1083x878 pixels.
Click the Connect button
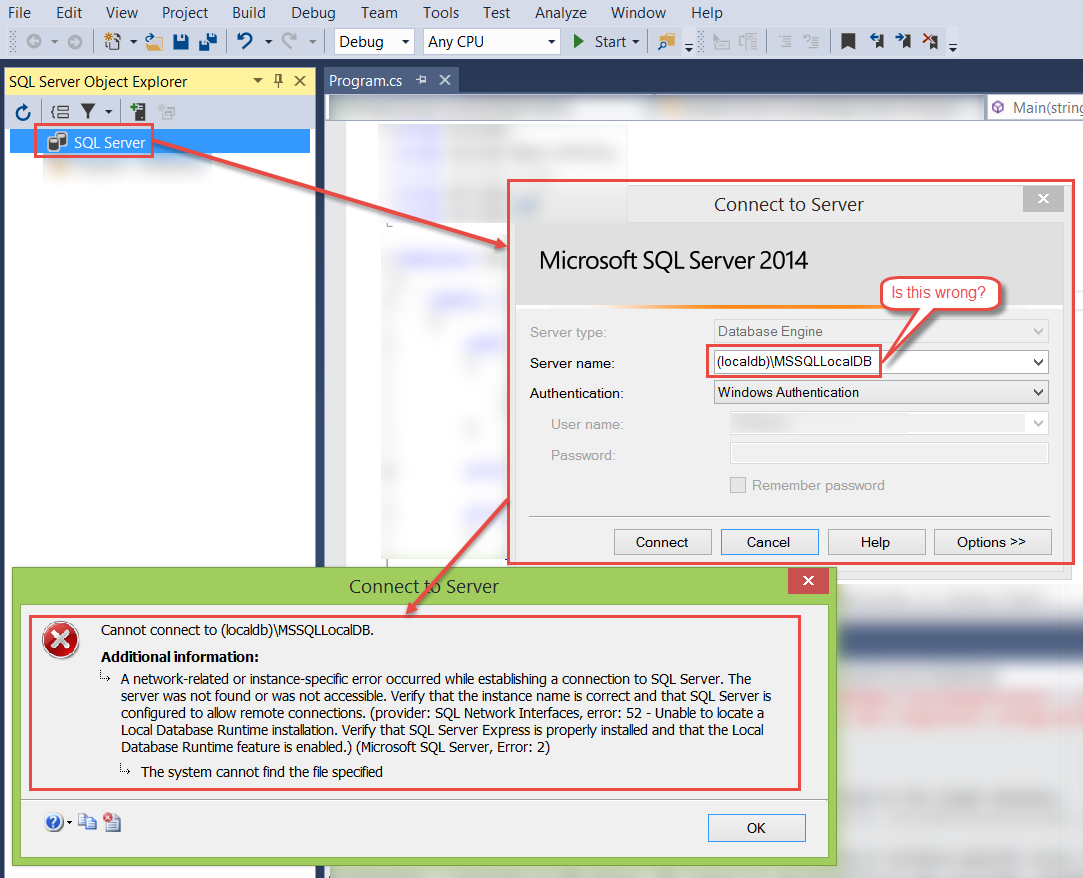click(662, 542)
